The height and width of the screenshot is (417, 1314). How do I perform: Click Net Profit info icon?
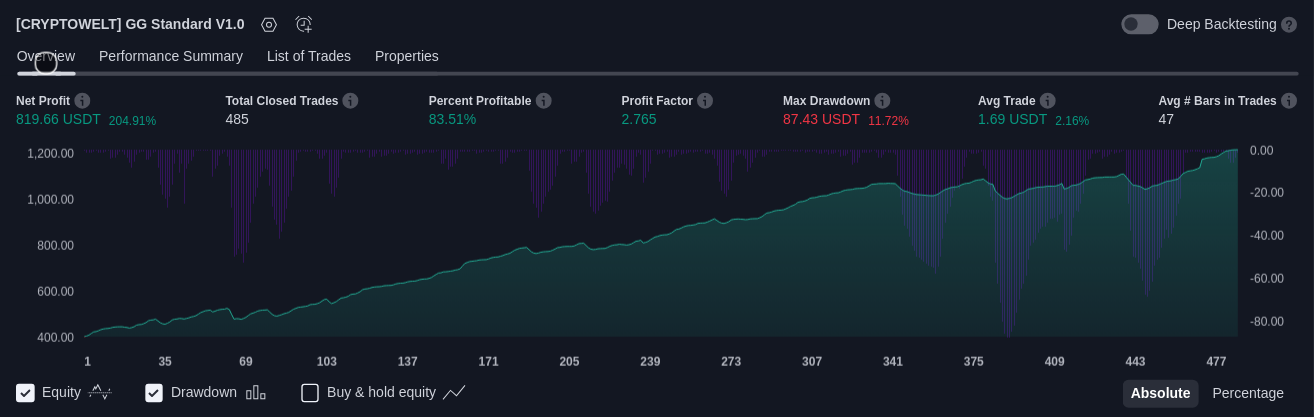point(82,101)
